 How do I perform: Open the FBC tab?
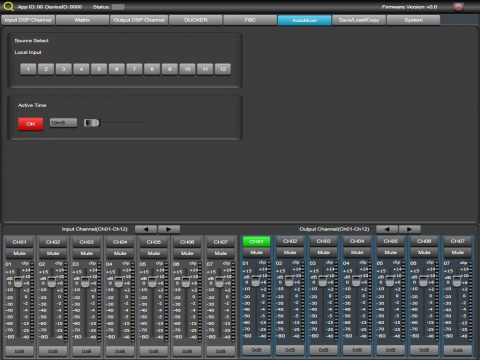click(x=250, y=20)
